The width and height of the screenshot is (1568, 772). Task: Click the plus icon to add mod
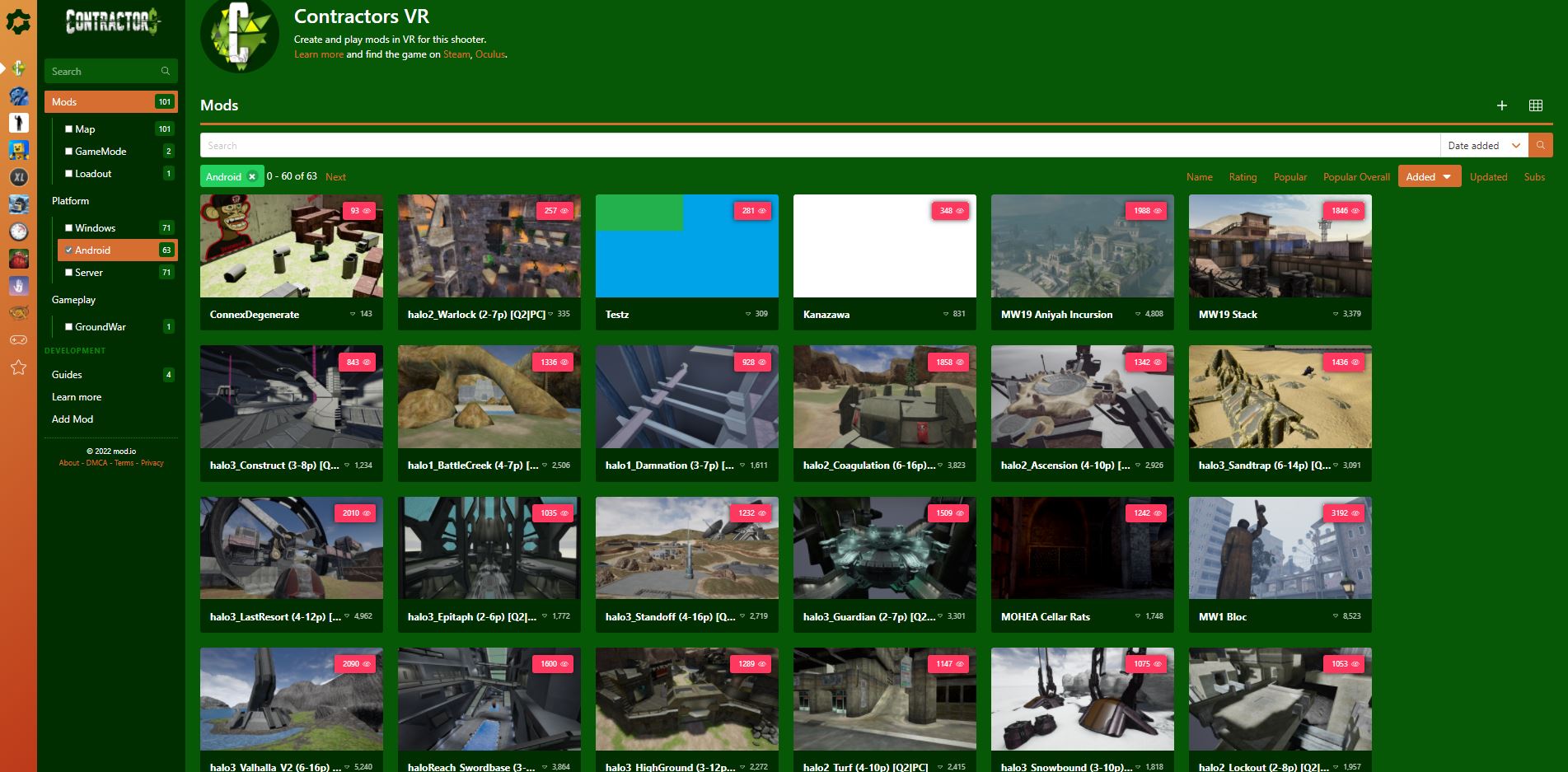(1502, 105)
